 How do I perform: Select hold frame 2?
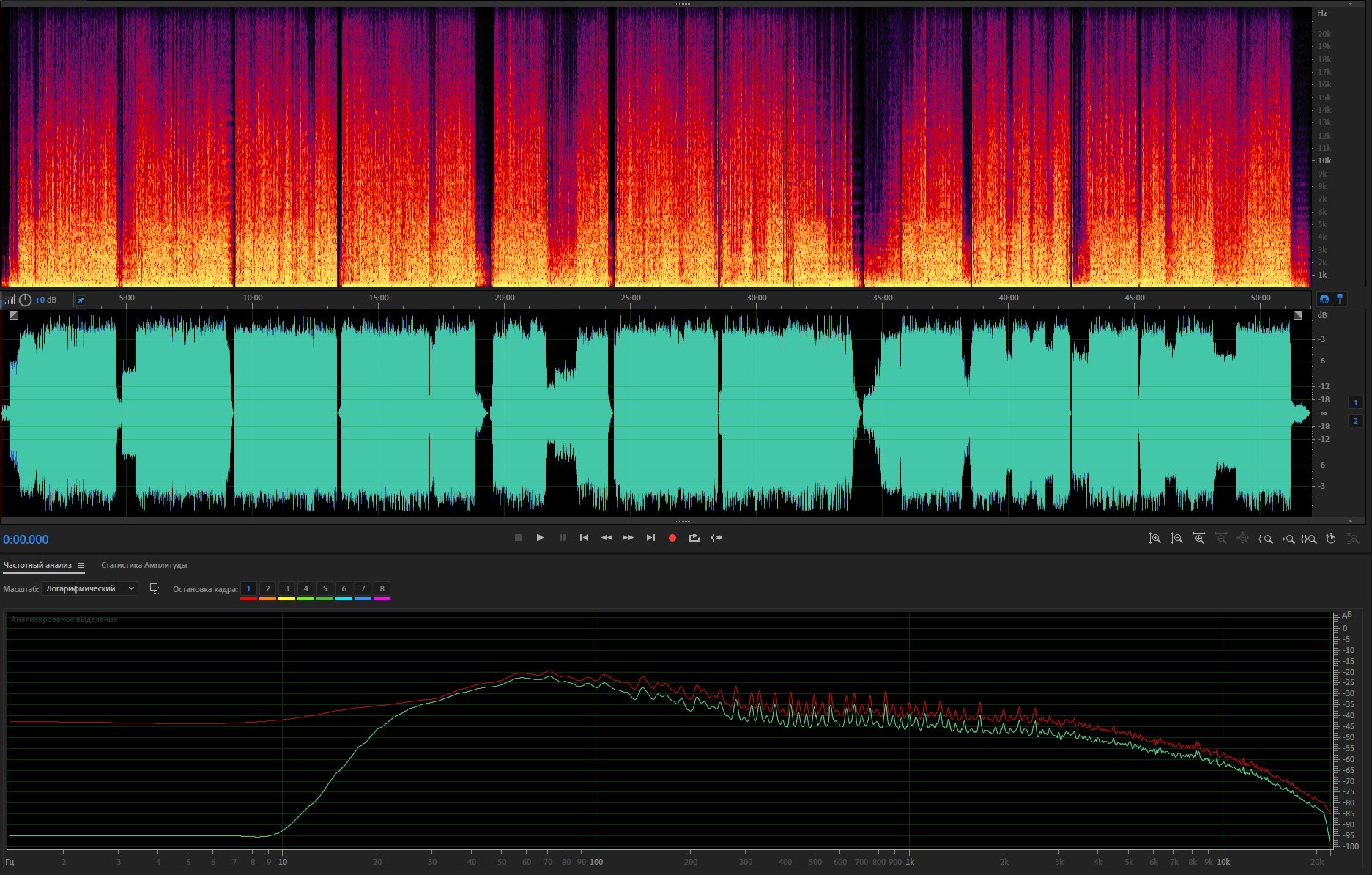(x=267, y=588)
